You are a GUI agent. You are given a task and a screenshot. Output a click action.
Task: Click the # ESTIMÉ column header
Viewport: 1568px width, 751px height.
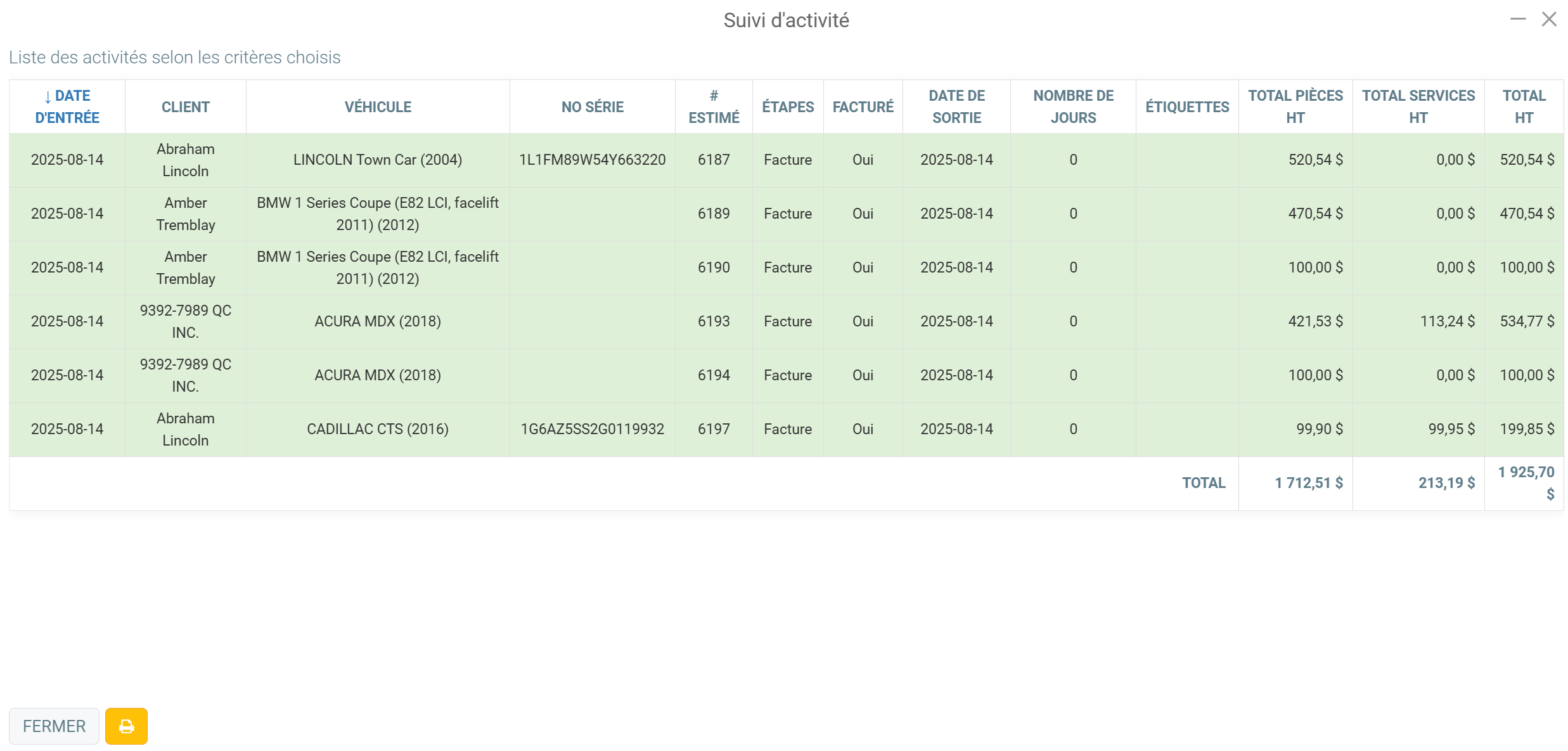click(x=714, y=106)
